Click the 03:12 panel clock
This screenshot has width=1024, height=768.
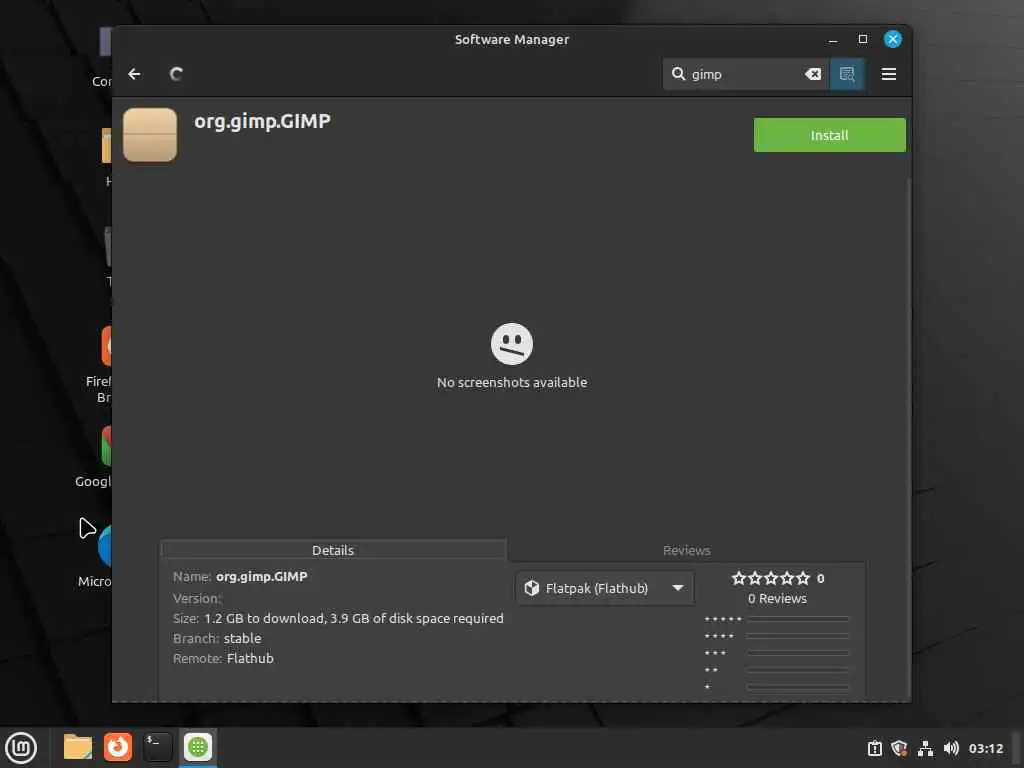pos(985,748)
